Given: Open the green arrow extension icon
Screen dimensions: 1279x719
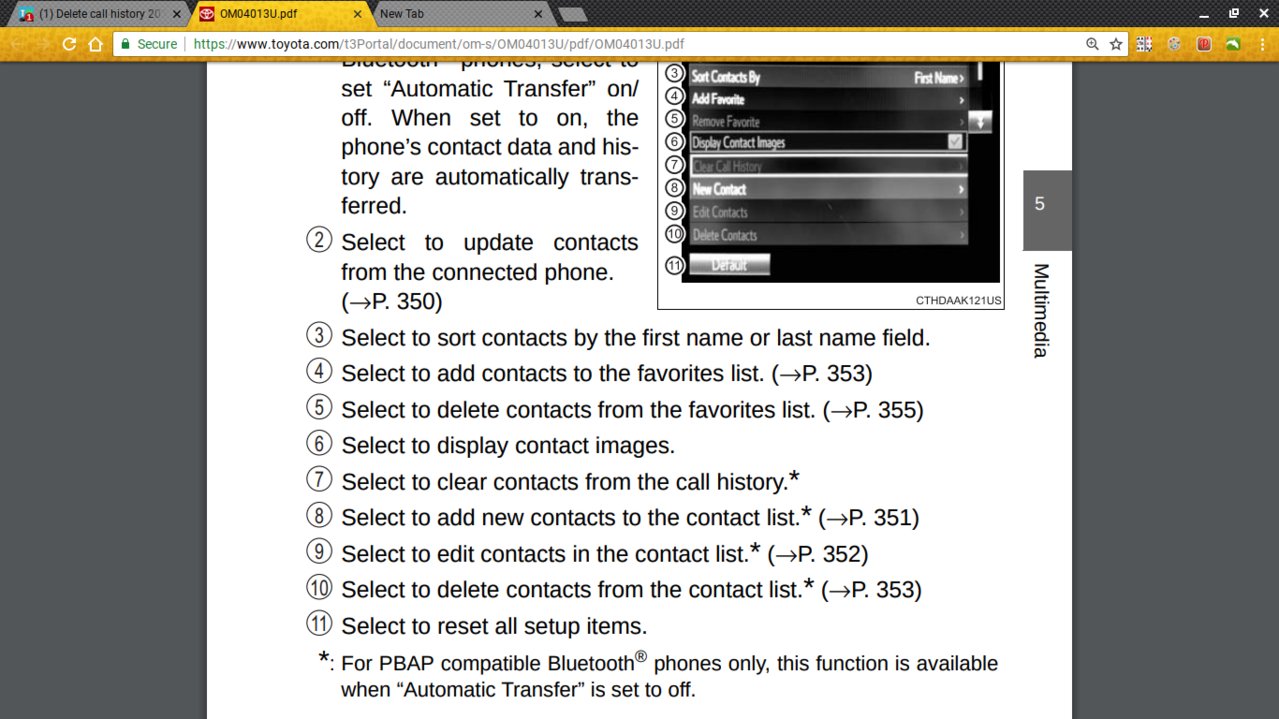Looking at the screenshot, I should (1234, 44).
